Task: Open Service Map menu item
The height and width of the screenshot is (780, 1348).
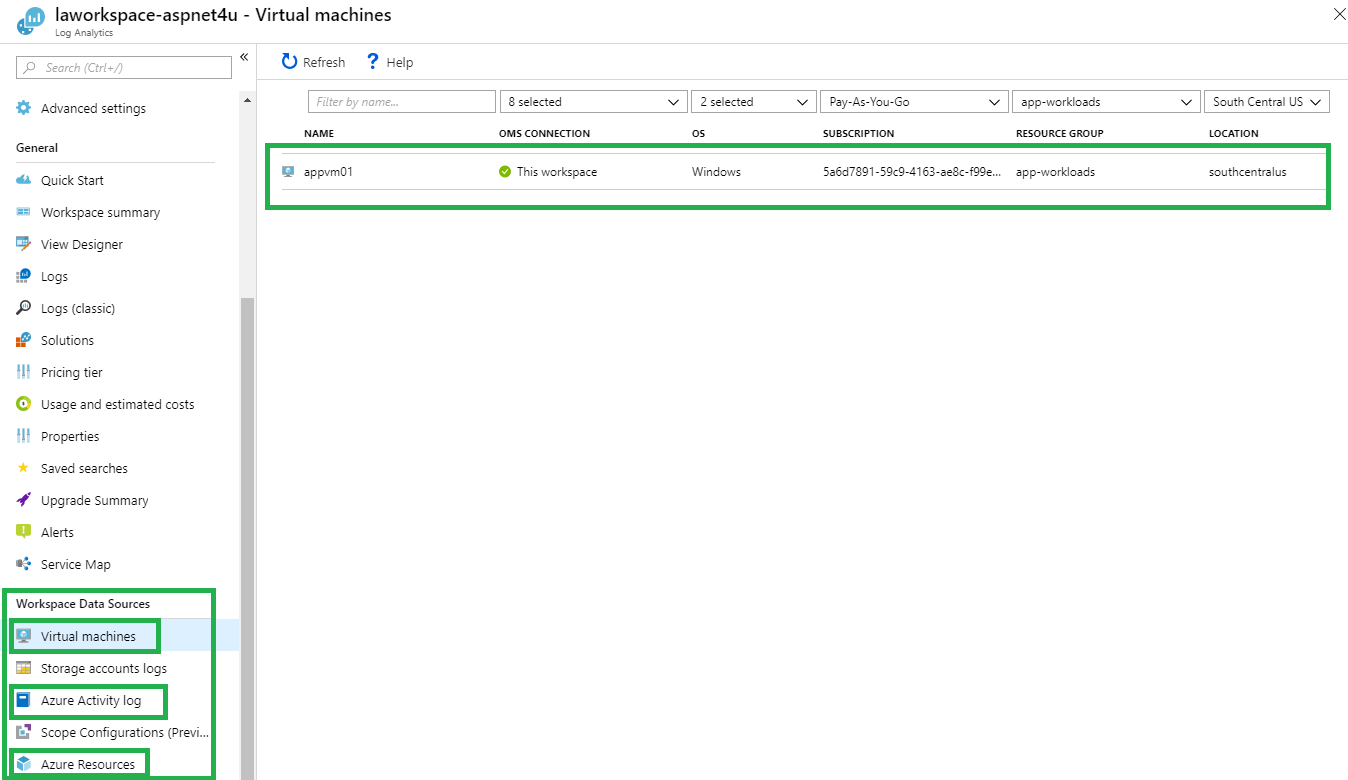Action: (75, 564)
